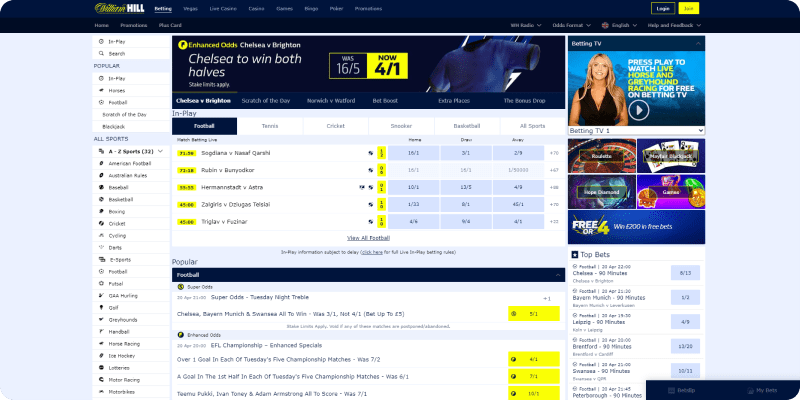Select 16/1 home odds for Sogdiana

point(413,153)
